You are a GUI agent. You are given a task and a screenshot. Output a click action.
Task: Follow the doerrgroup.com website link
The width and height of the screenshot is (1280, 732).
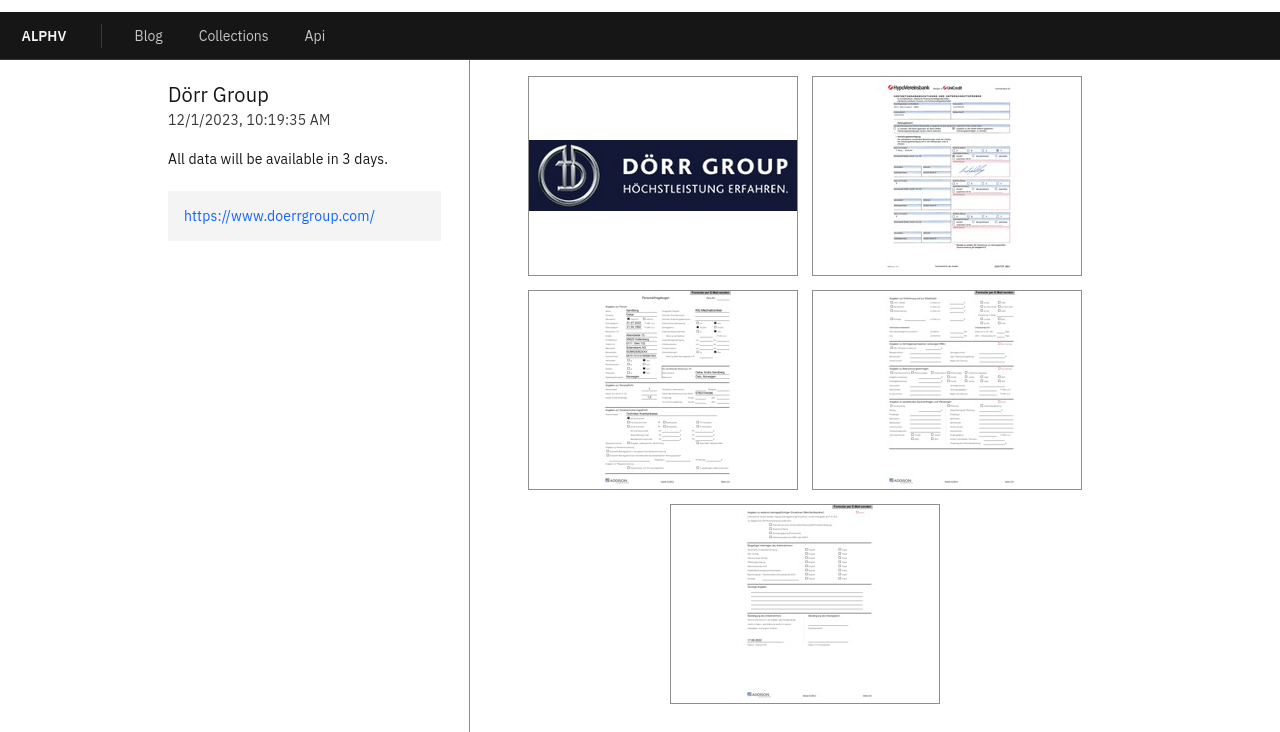click(x=279, y=216)
